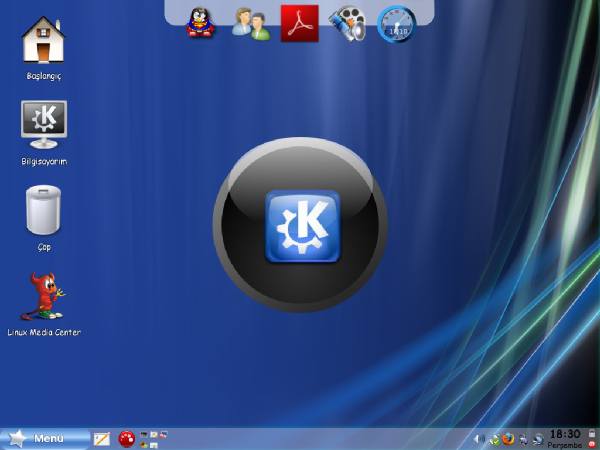Screen dimensions: 600x450
Task: Open the Başlangıç home folder icon
Action: click(43, 40)
